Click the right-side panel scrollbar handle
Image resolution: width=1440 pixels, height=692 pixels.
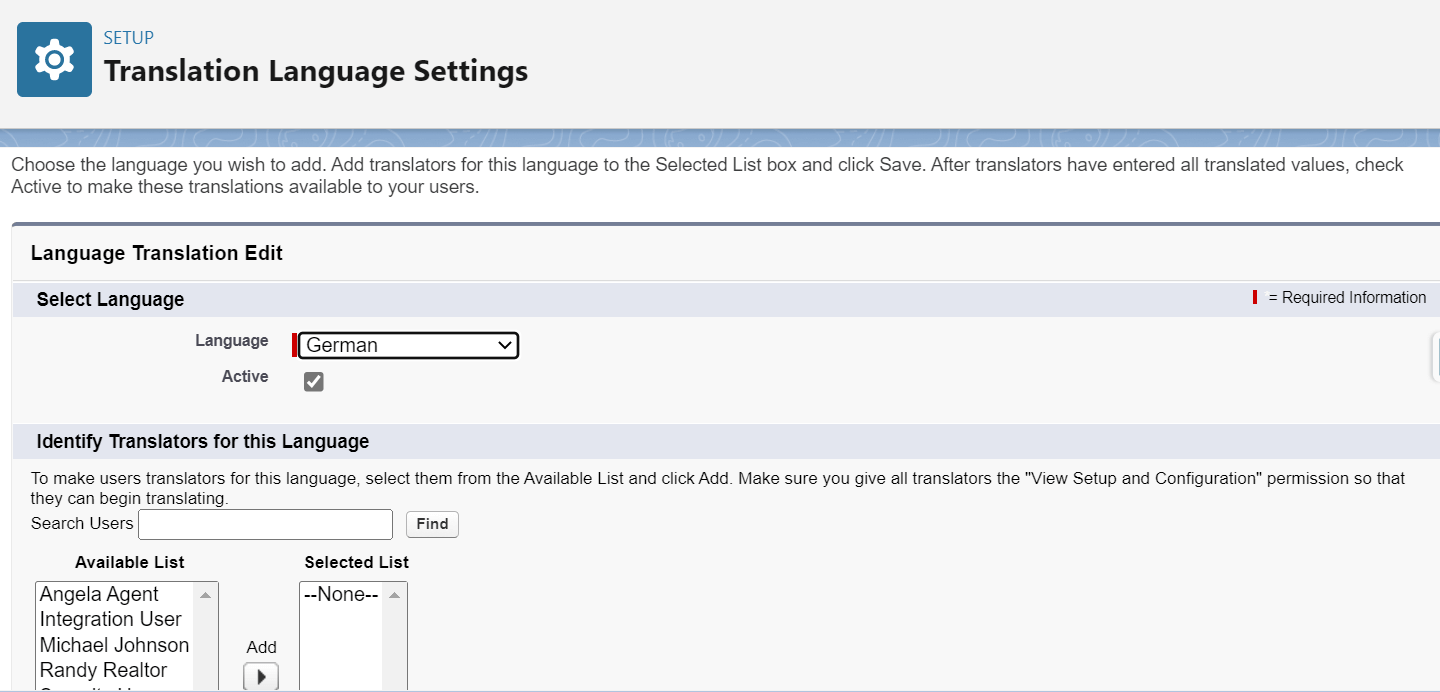(x=1434, y=357)
